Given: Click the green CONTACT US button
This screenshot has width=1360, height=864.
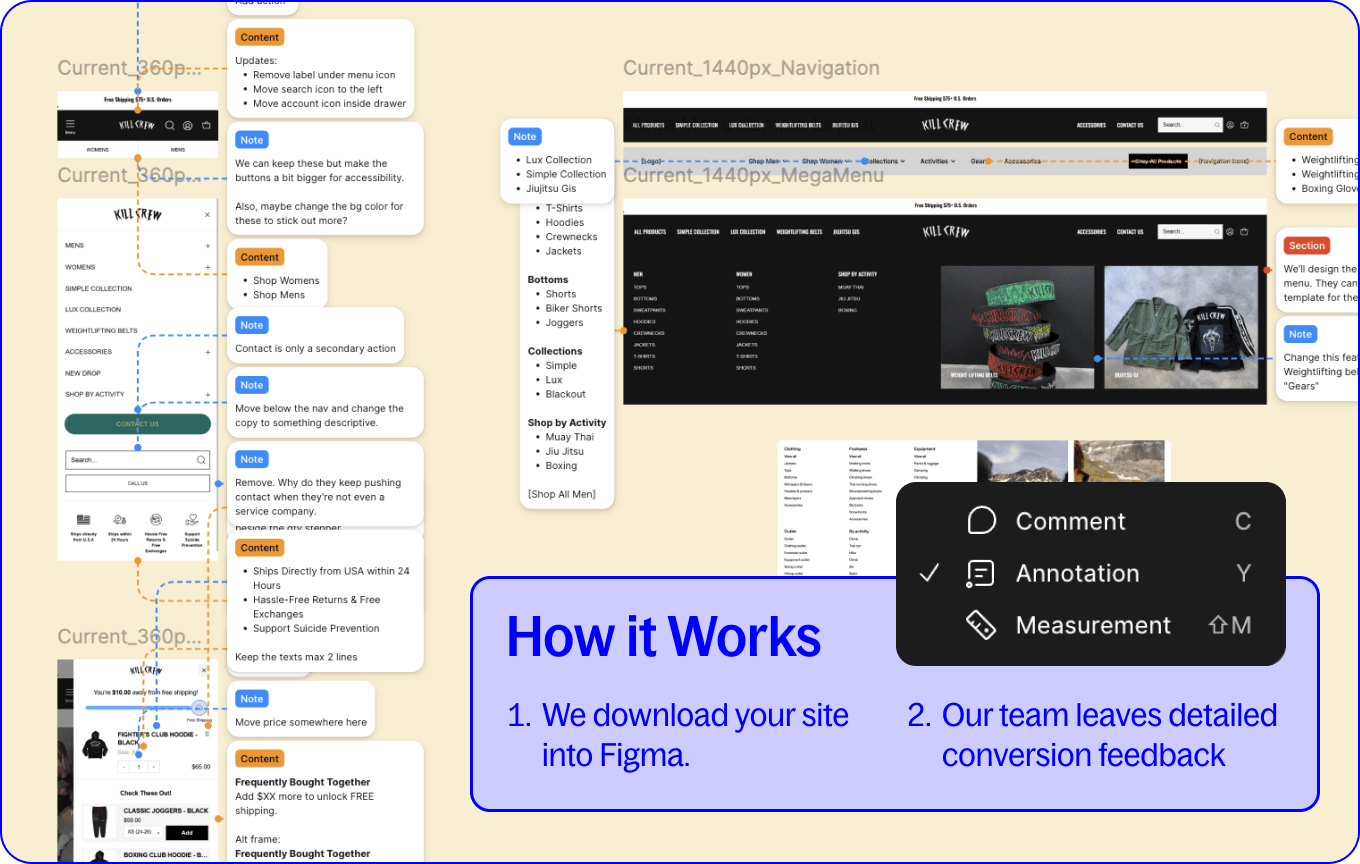Looking at the screenshot, I should coord(138,424).
